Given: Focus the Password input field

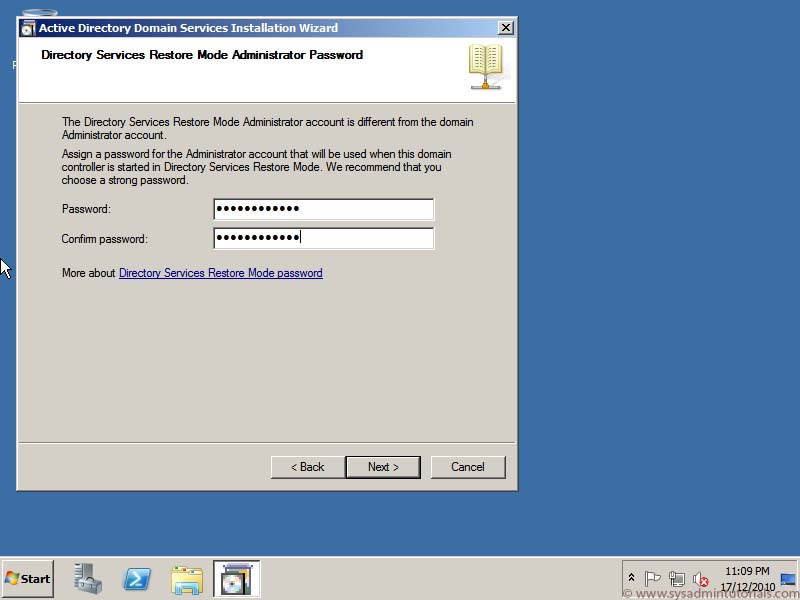Looking at the screenshot, I should tap(322, 209).
